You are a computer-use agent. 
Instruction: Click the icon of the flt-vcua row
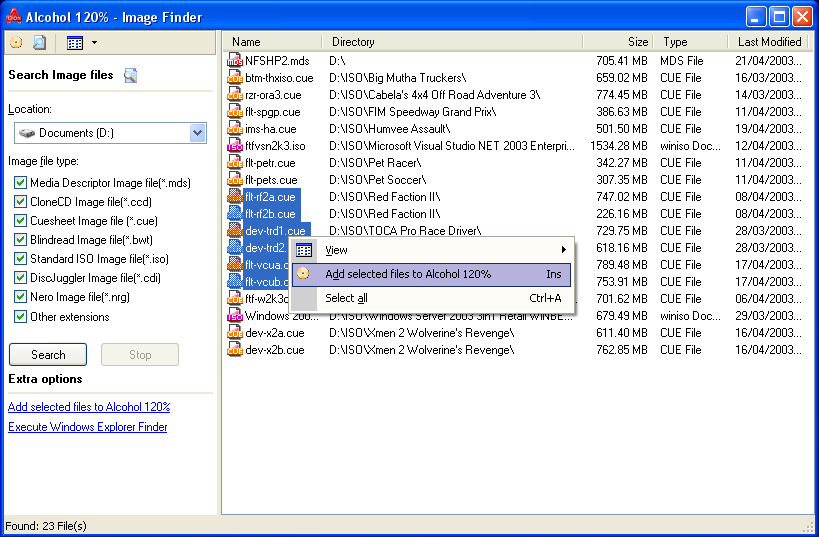coord(235,264)
